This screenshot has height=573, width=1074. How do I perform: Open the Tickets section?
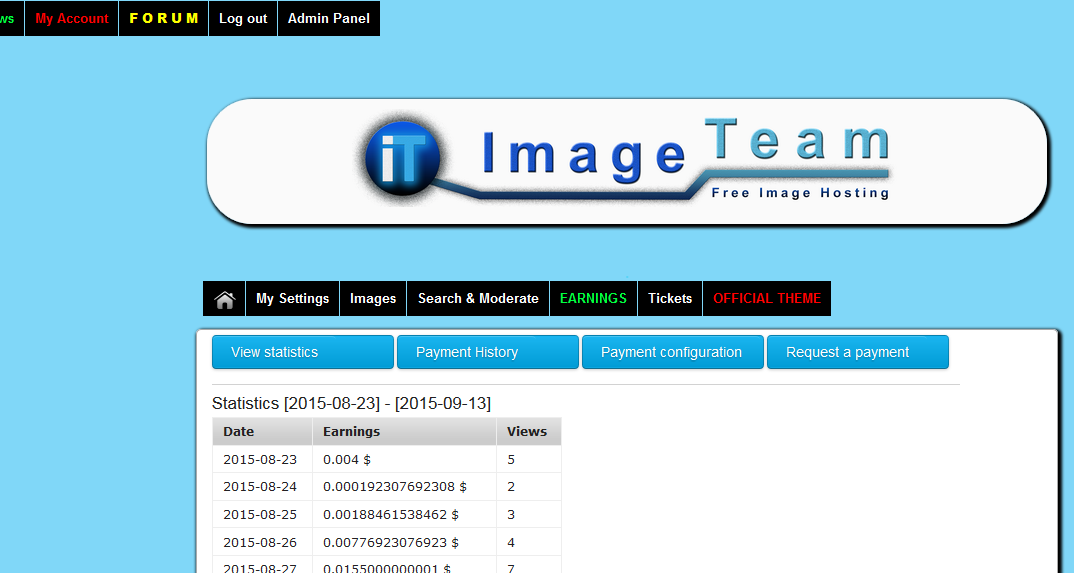(x=670, y=299)
